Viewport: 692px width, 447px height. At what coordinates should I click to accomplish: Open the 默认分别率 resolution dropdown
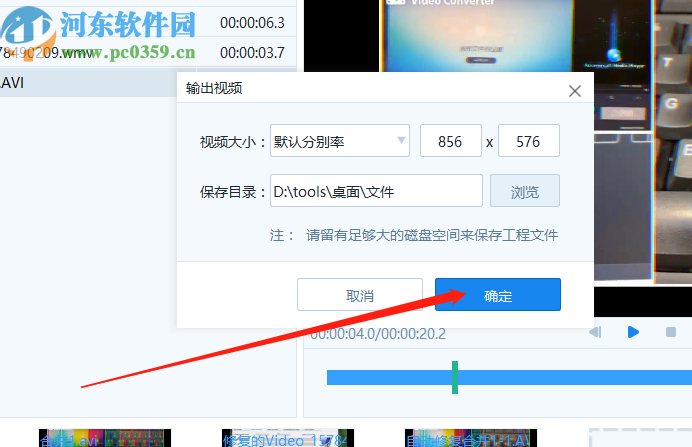pos(340,141)
